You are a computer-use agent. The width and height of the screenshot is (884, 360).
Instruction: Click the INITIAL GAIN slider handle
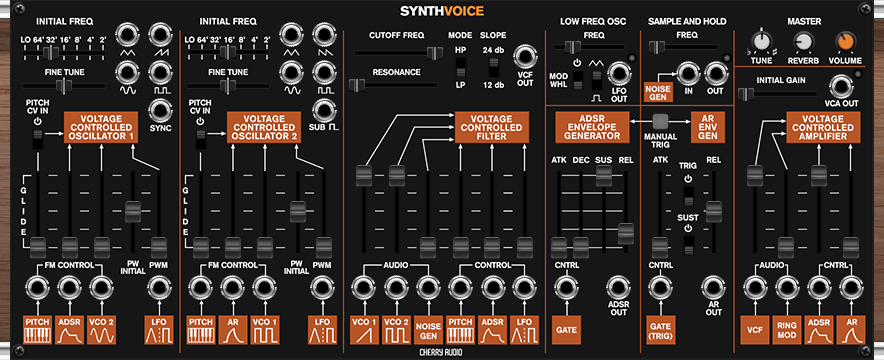[x=746, y=94]
